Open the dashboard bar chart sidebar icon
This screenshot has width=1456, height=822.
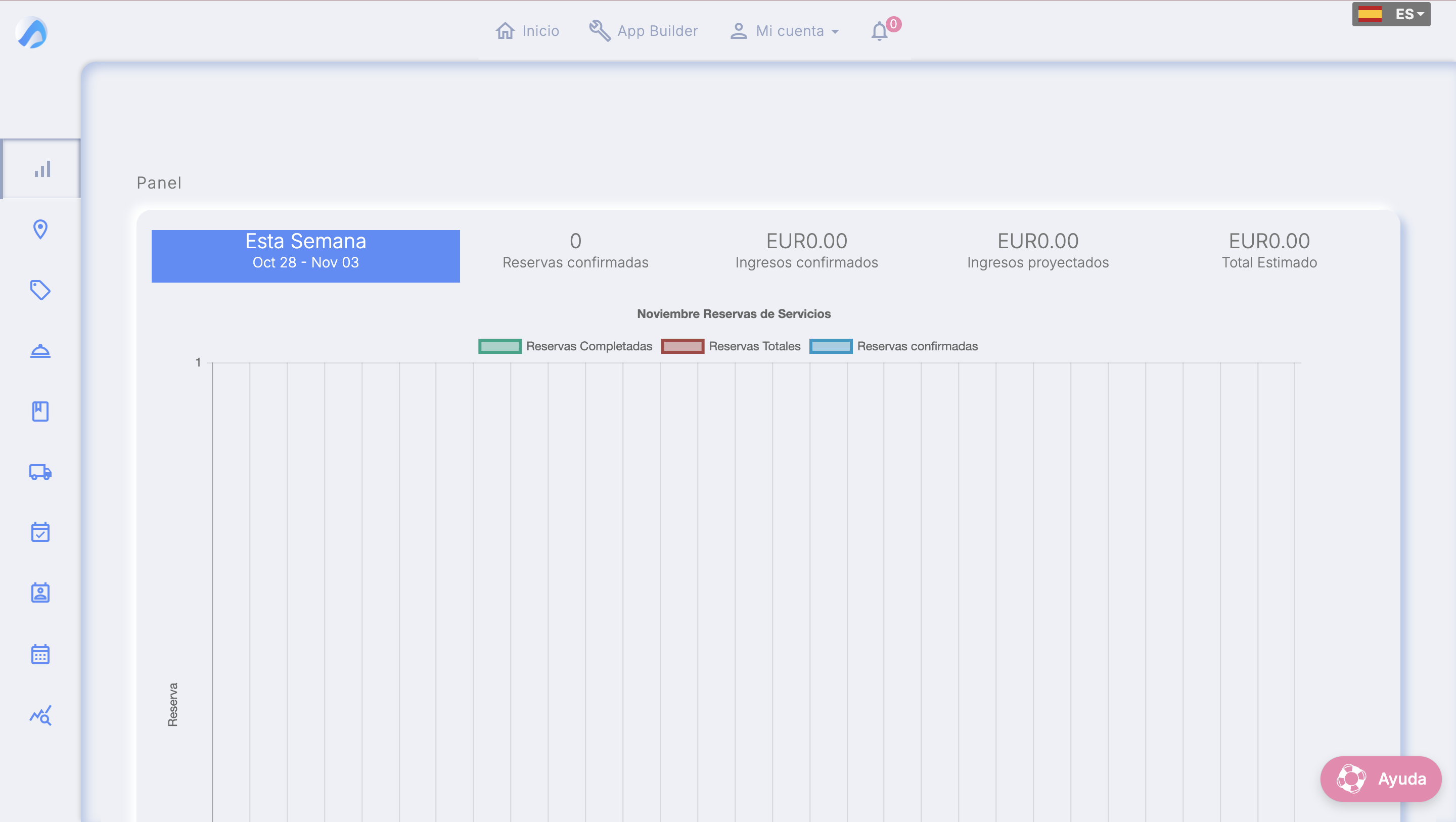click(x=42, y=169)
